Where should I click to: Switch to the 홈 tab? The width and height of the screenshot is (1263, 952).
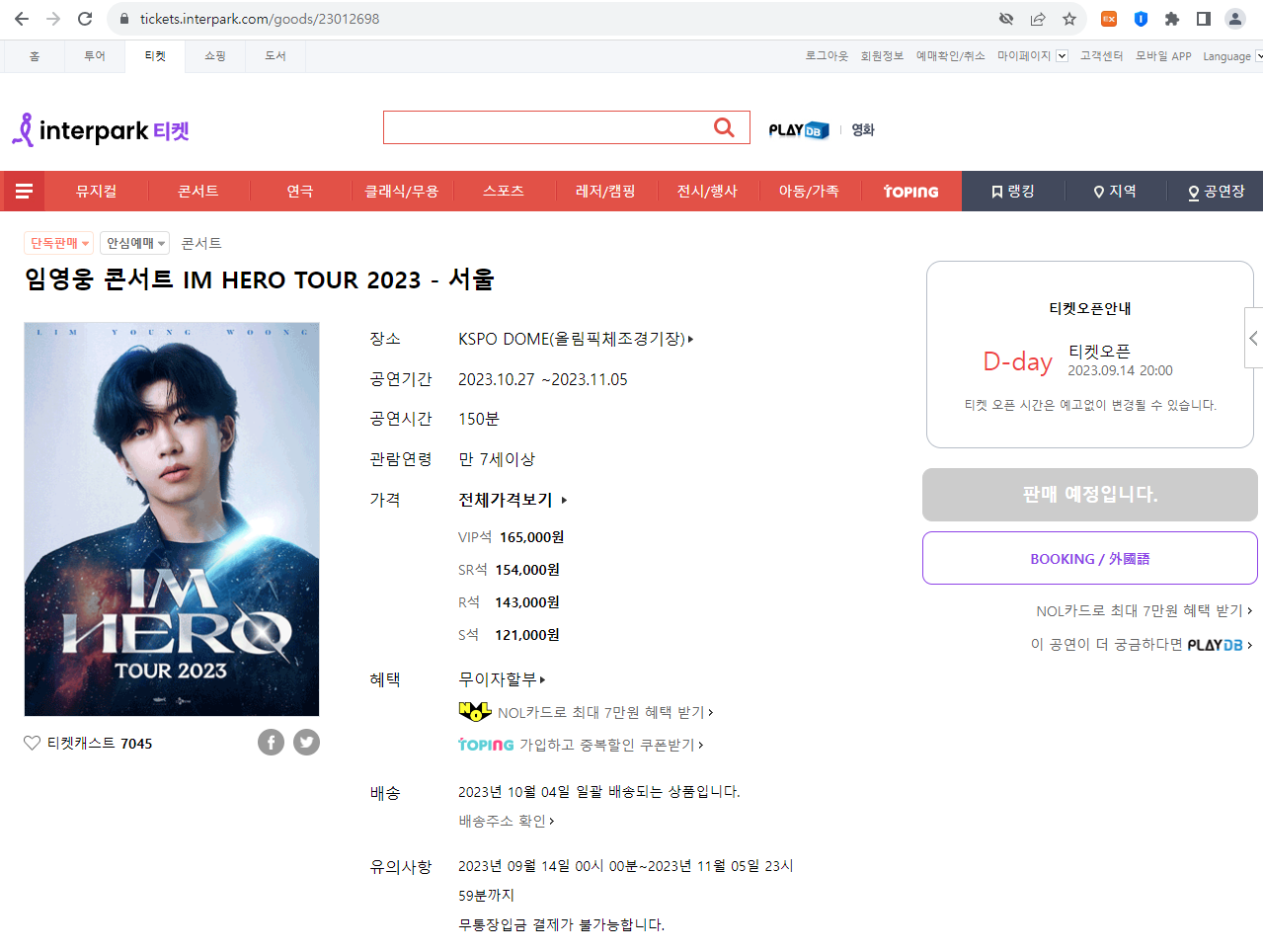(35, 56)
